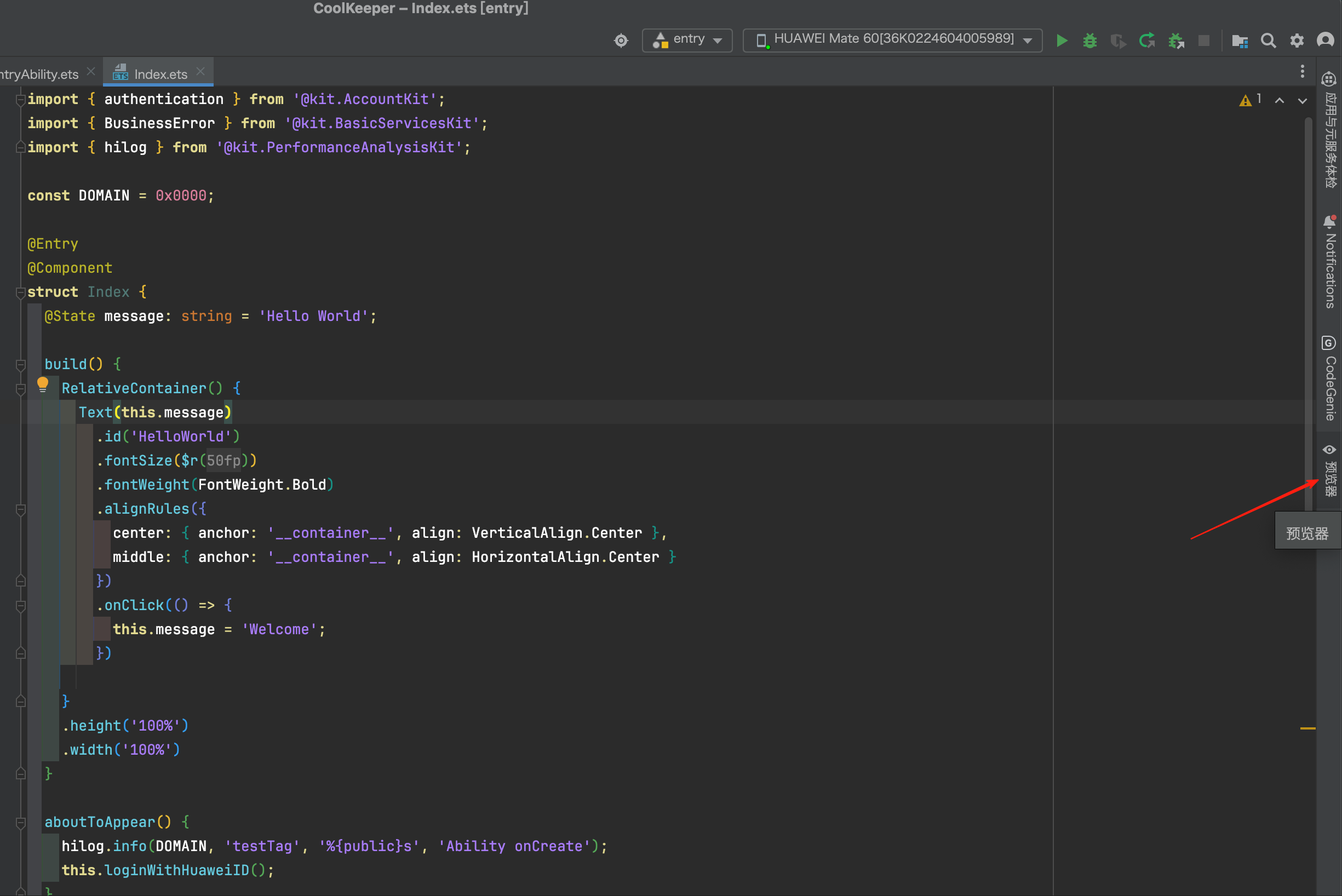The width and height of the screenshot is (1342, 896).
Task: Open Project Structure folder icon
Action: [x=1240, y=41]
